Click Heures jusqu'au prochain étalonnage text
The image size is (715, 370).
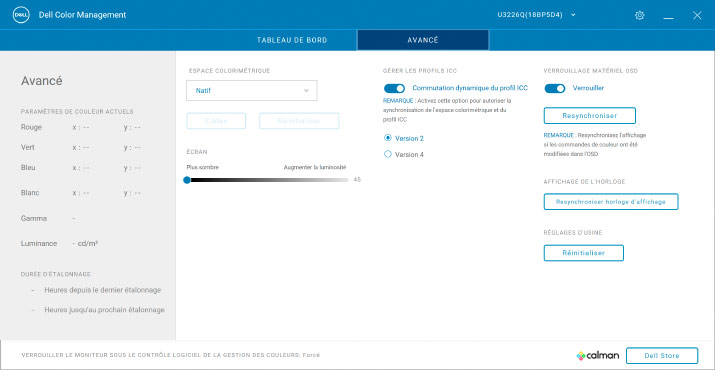click(104, 310)
